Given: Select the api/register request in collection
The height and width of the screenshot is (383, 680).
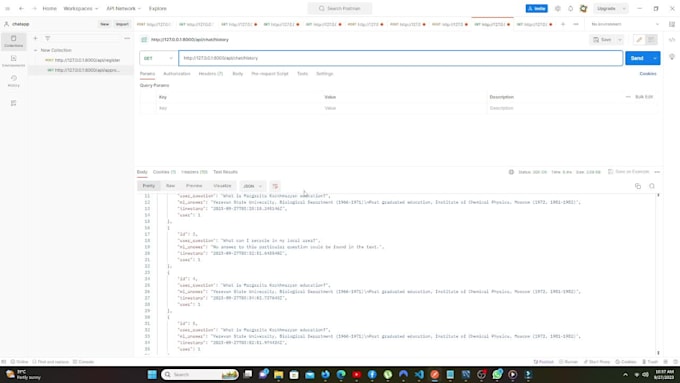Looking at the screenshot, I should (x=82, y=60).
